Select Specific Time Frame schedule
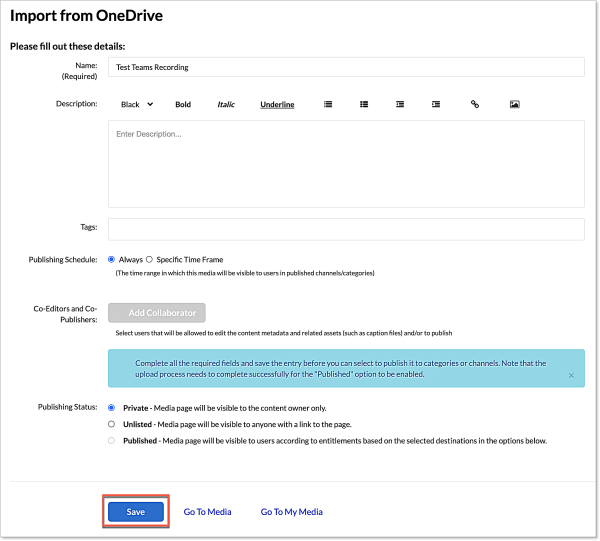 pyautogui.click(x=149, y=259)
